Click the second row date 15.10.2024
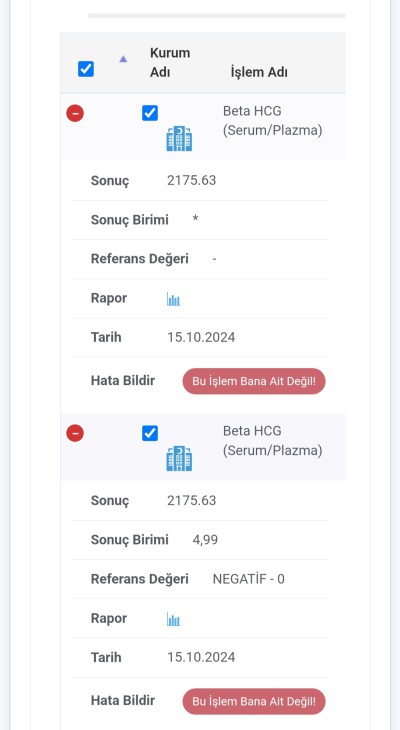This screenshot has width=400, height=730. [201, 657]
